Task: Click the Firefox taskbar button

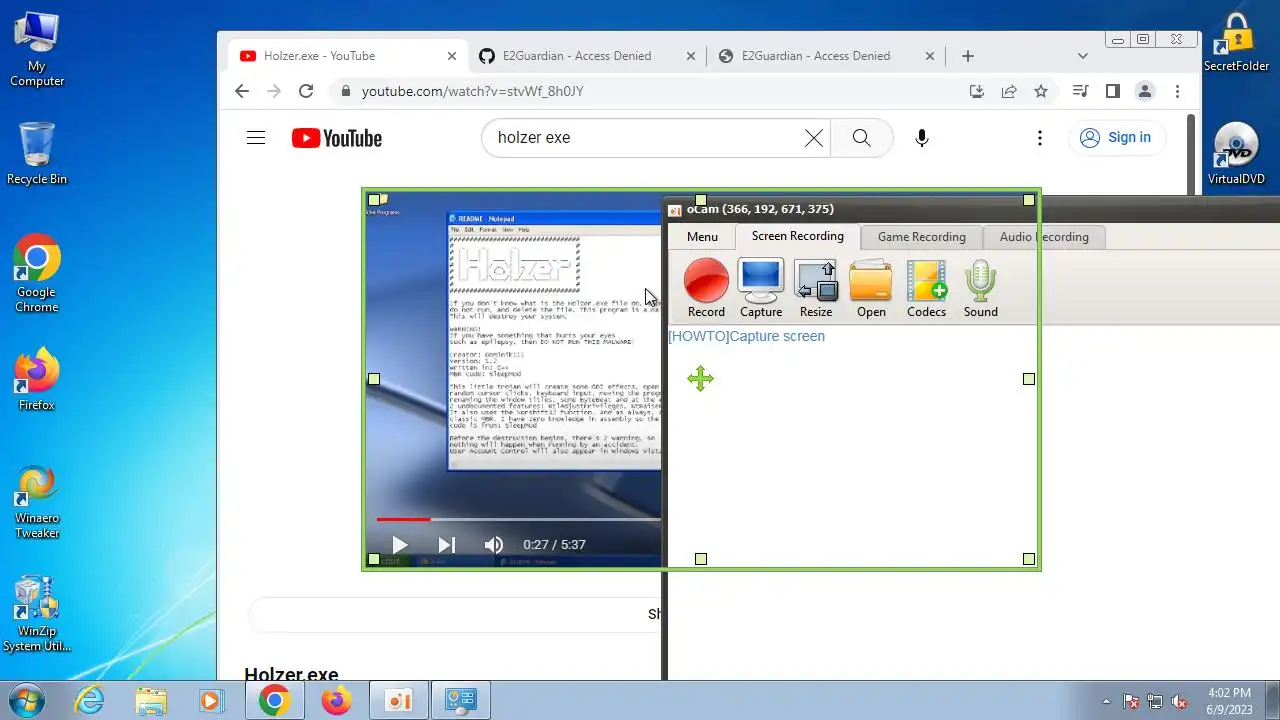Action: coord(336,700)
